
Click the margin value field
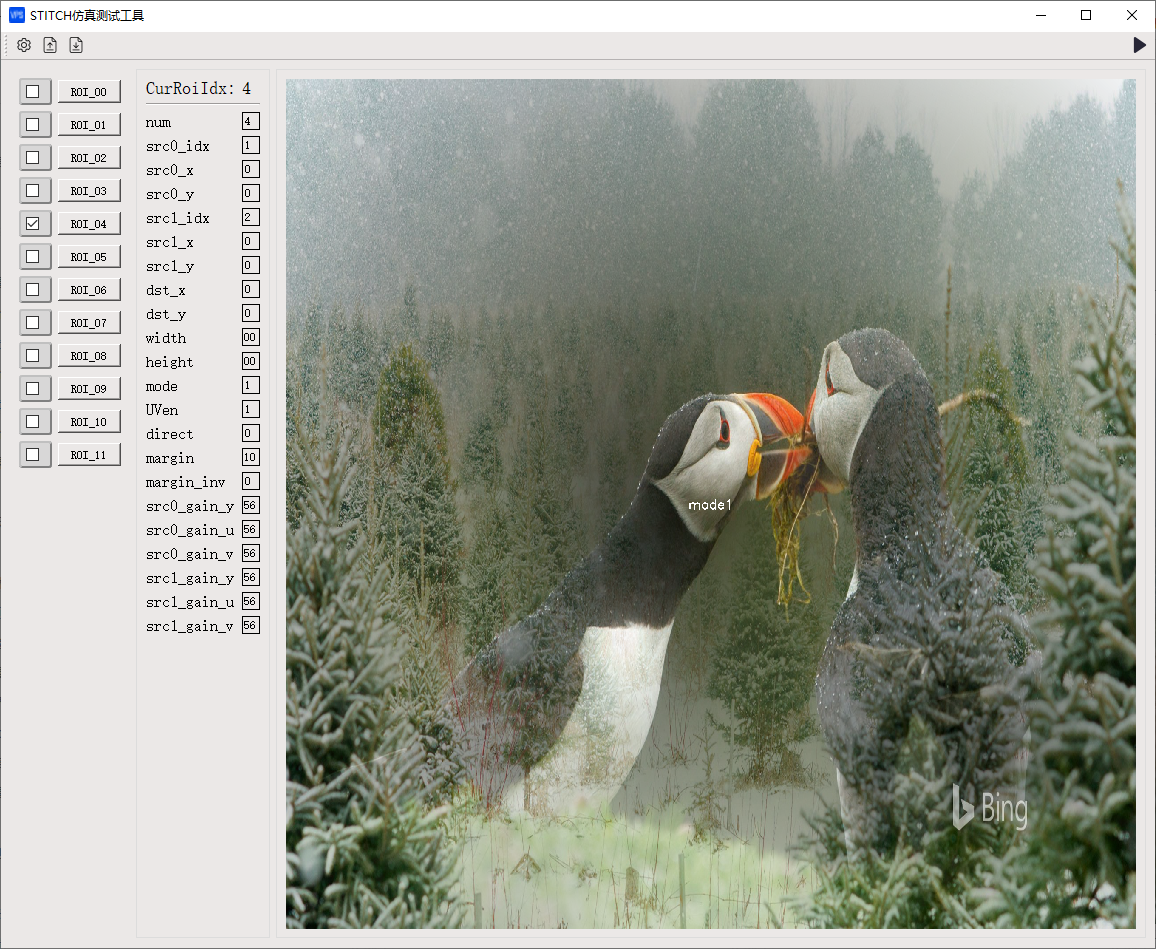pyautogui.click(x=250, y=457)
